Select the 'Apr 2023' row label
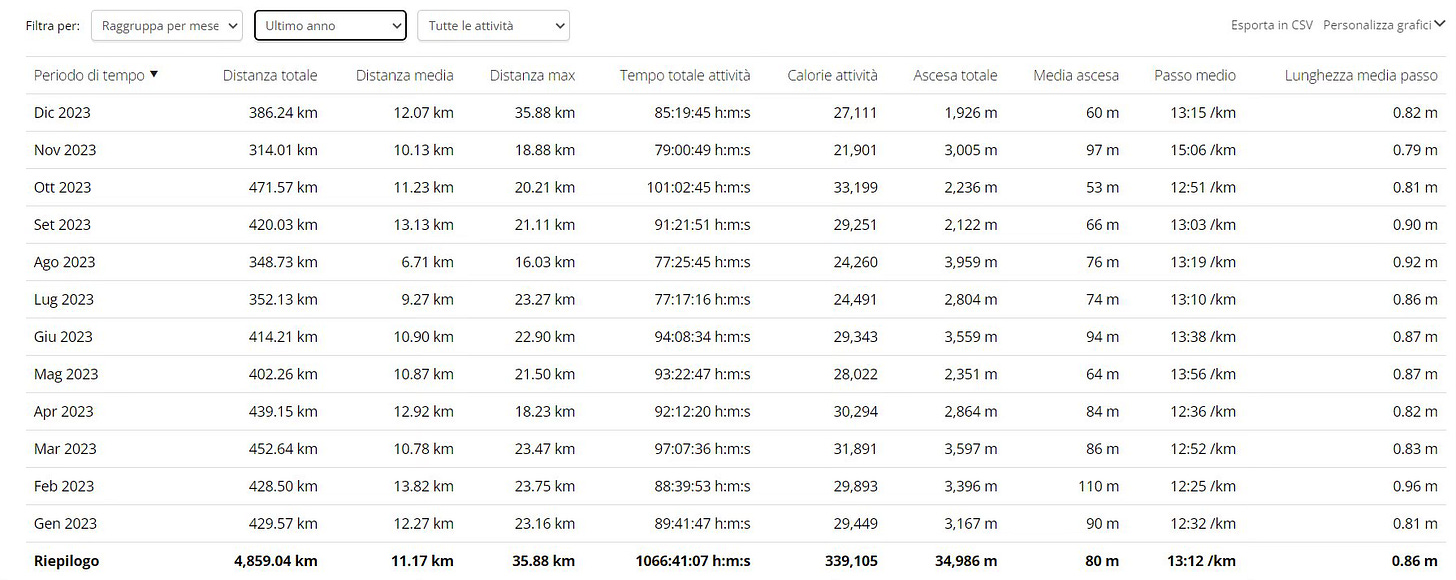Screen dimensions: 1456x580 (x=64, y=411)
